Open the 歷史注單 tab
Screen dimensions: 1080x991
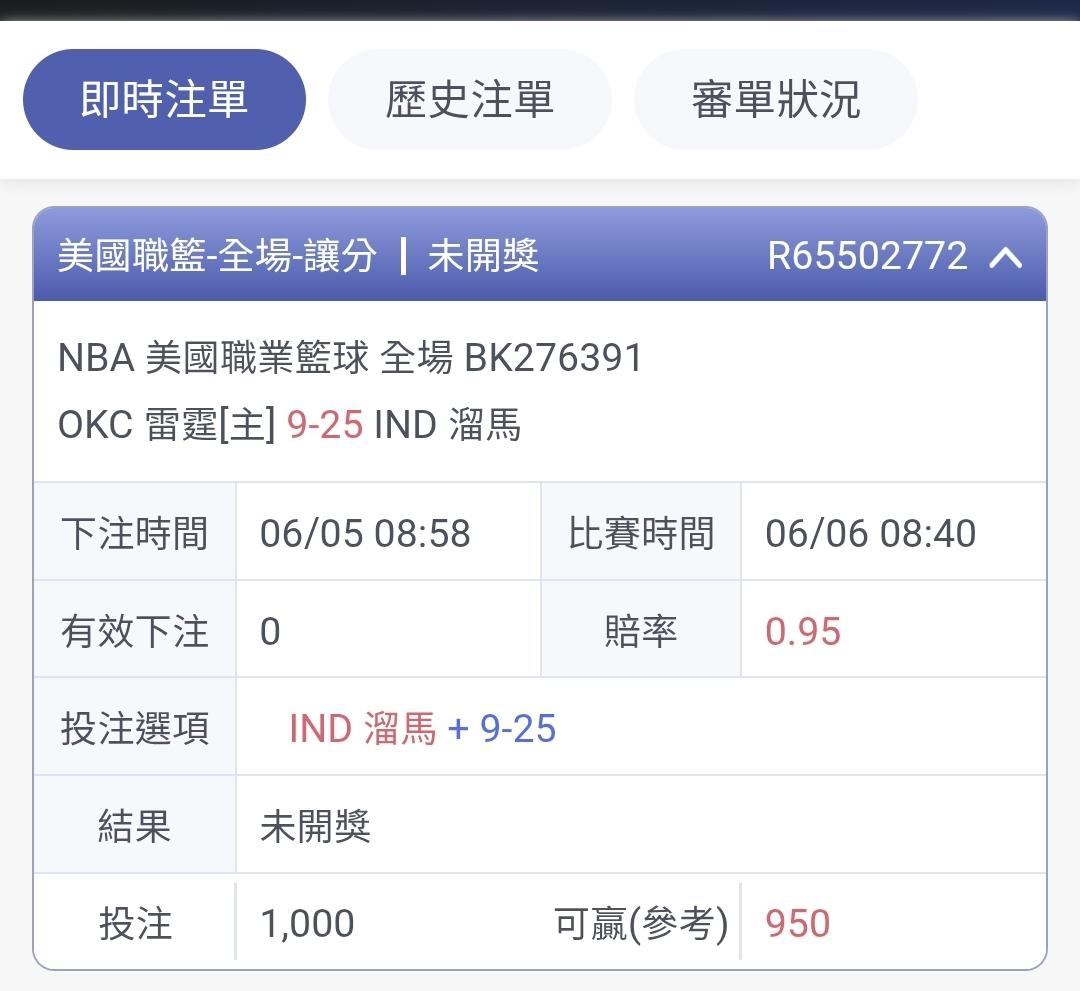(x=469, y=99)
